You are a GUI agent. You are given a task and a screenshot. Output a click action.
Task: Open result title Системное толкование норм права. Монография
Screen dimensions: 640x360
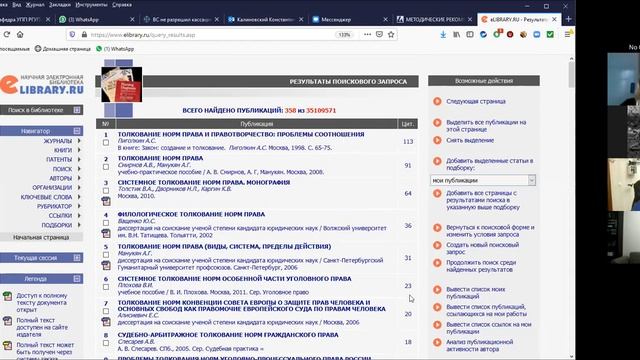click(204, 182)
